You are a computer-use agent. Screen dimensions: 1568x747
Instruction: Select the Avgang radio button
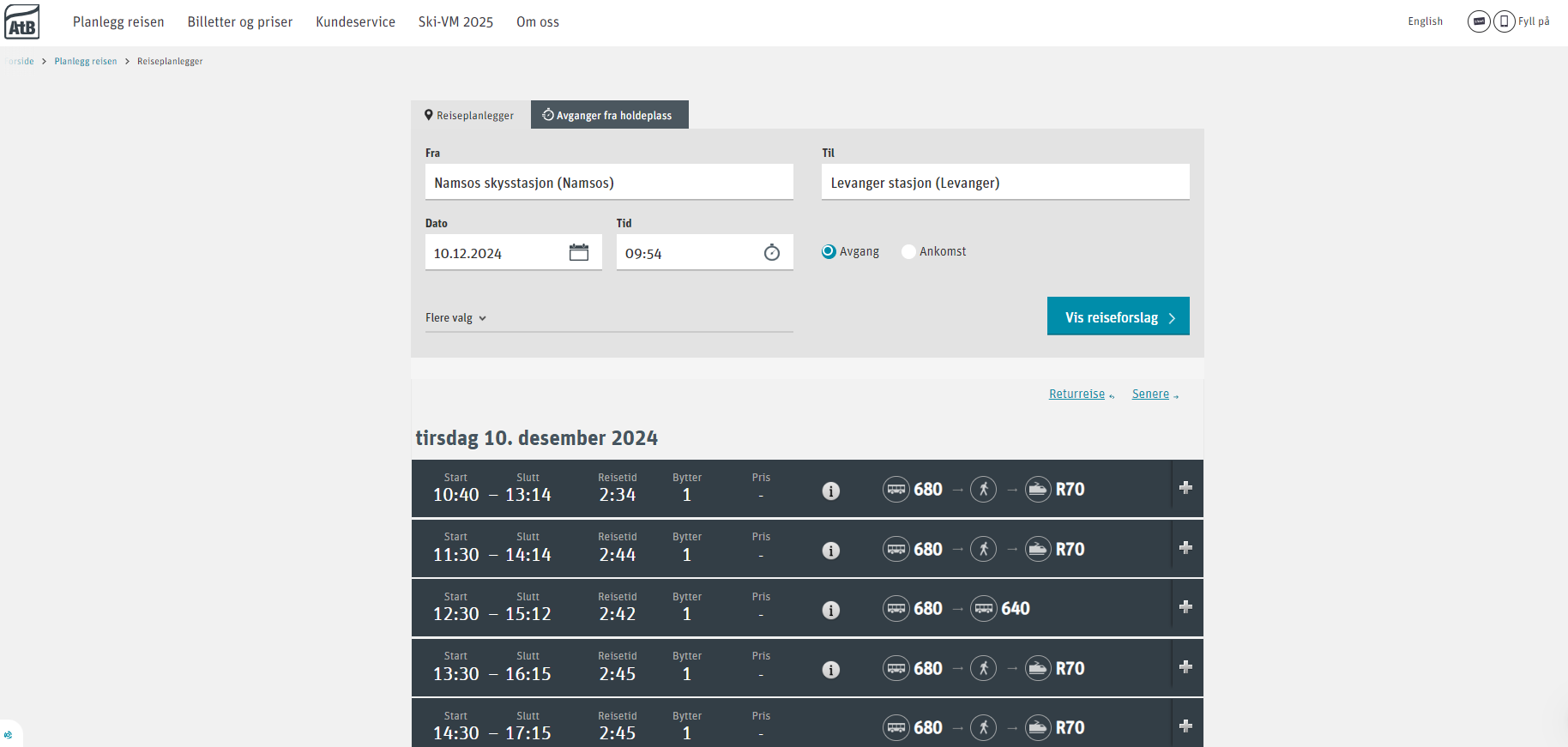(829, 251)
